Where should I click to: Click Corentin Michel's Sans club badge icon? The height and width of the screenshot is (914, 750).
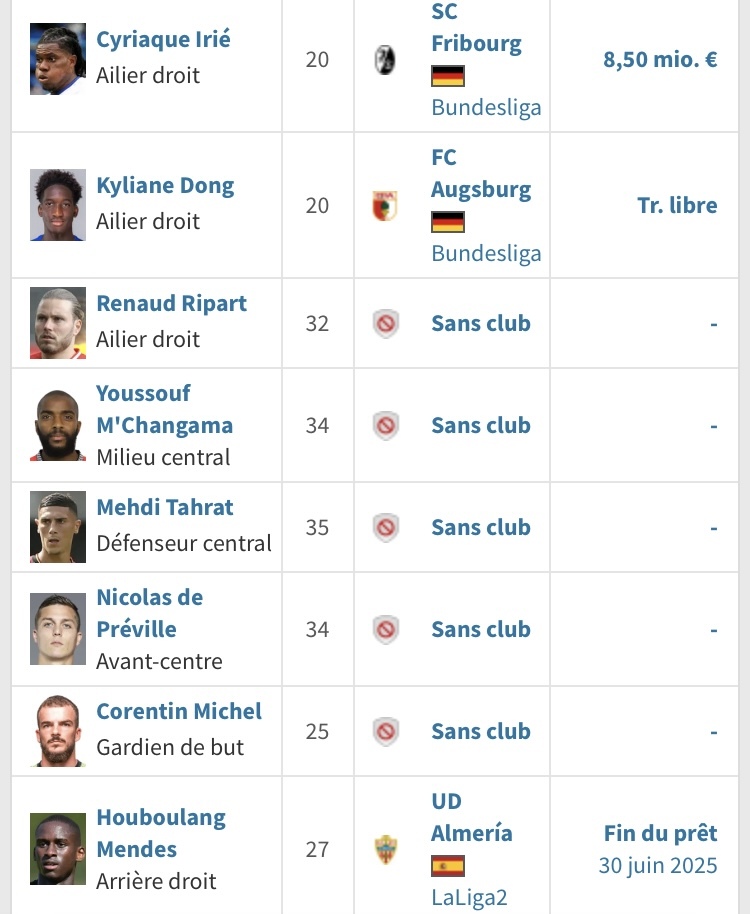[385, 732]
